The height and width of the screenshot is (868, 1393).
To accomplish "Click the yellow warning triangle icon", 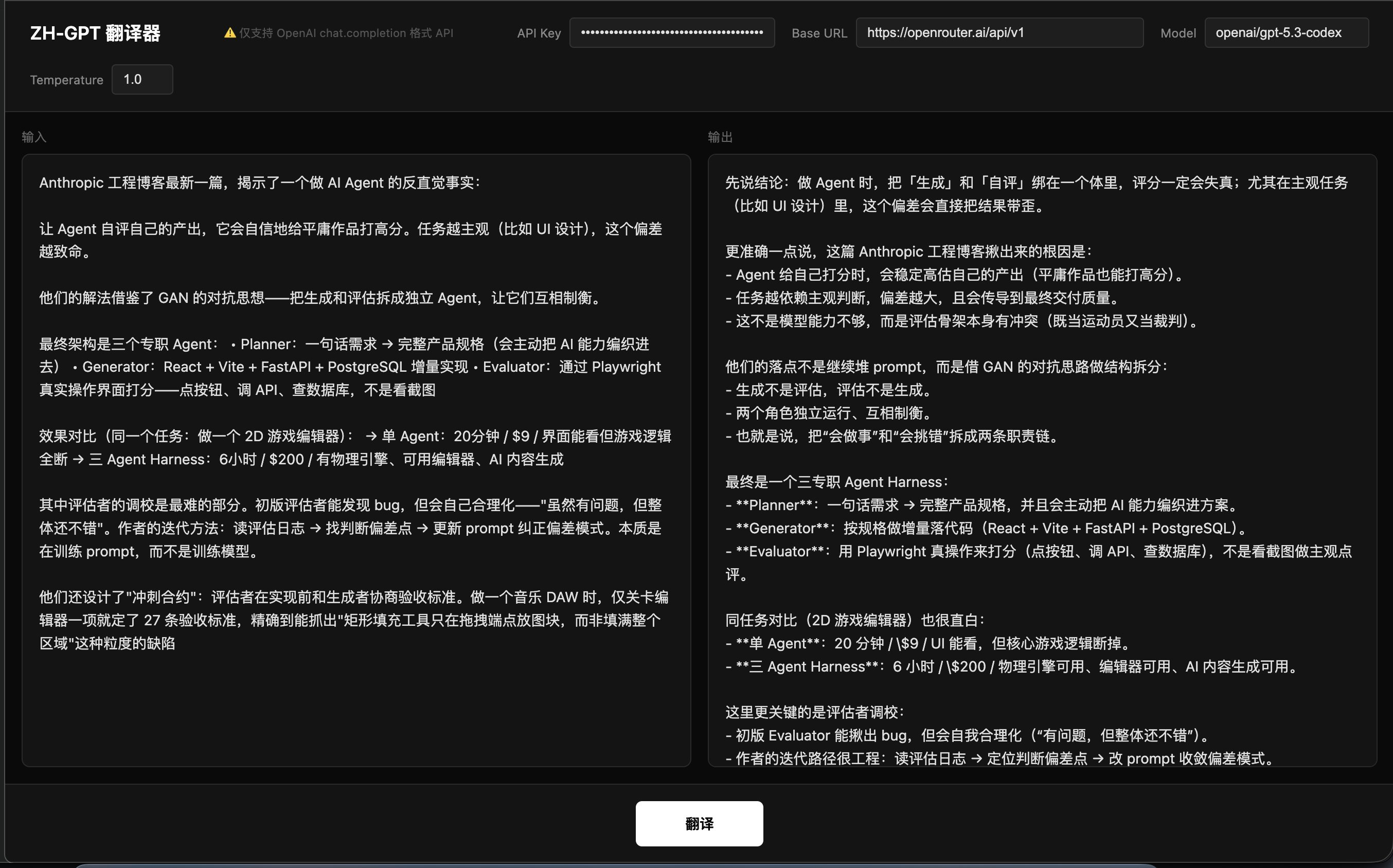I will (229, 33).
